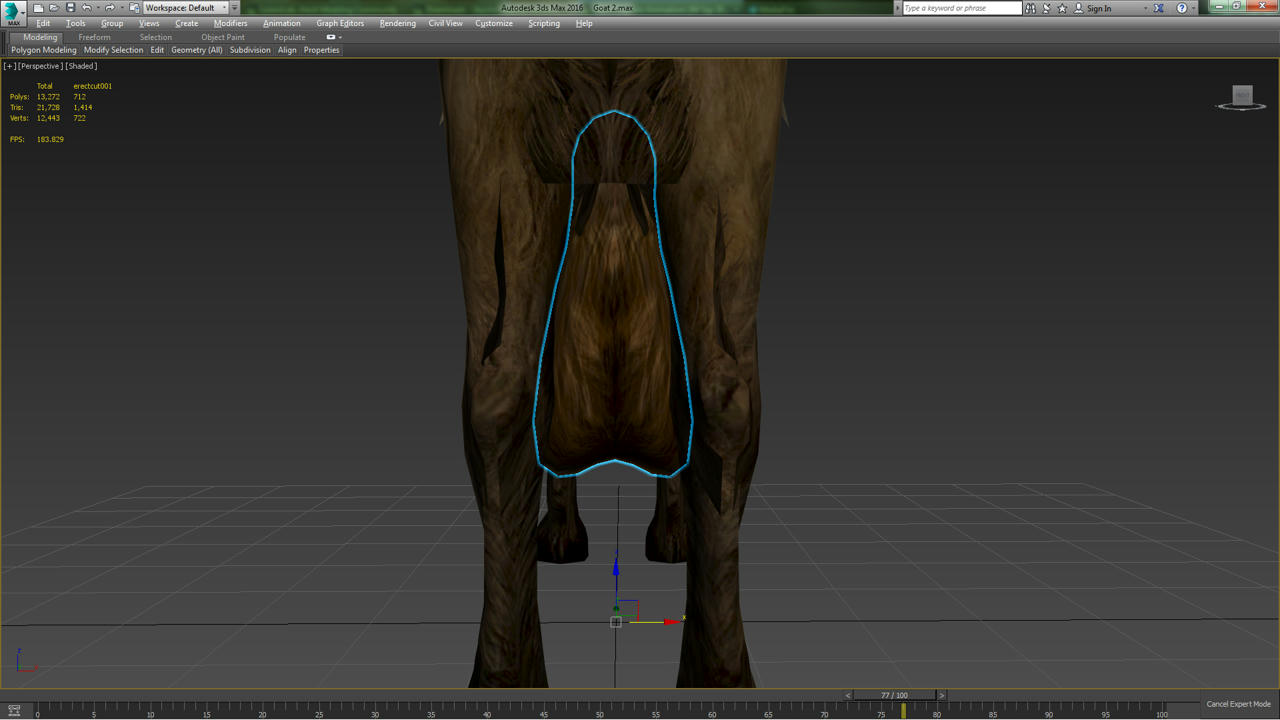The image size is (1280, 720).
Task: Open the Tools menu
Action: pos(75,23)
